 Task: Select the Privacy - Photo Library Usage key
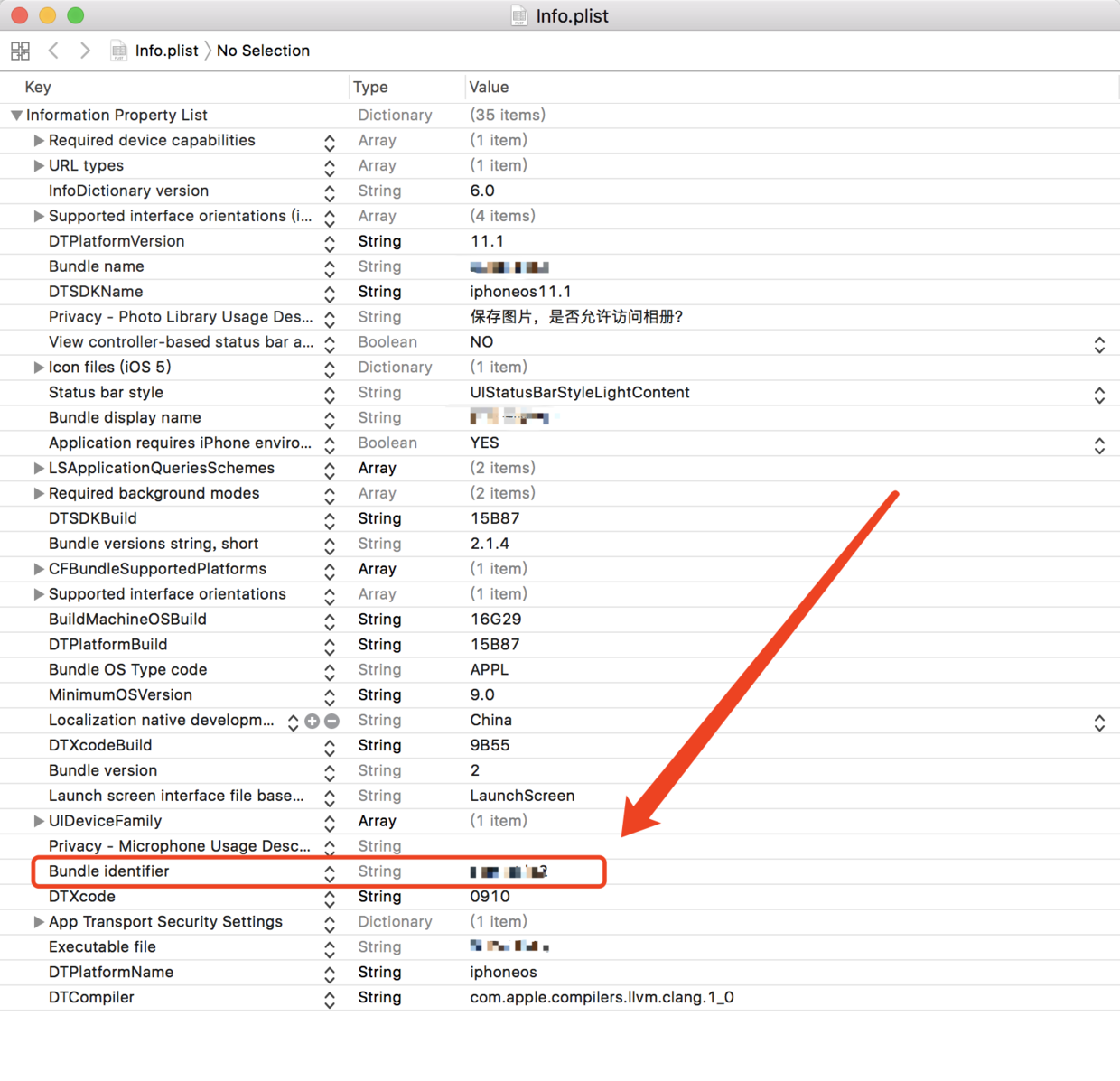coord(181,317)
